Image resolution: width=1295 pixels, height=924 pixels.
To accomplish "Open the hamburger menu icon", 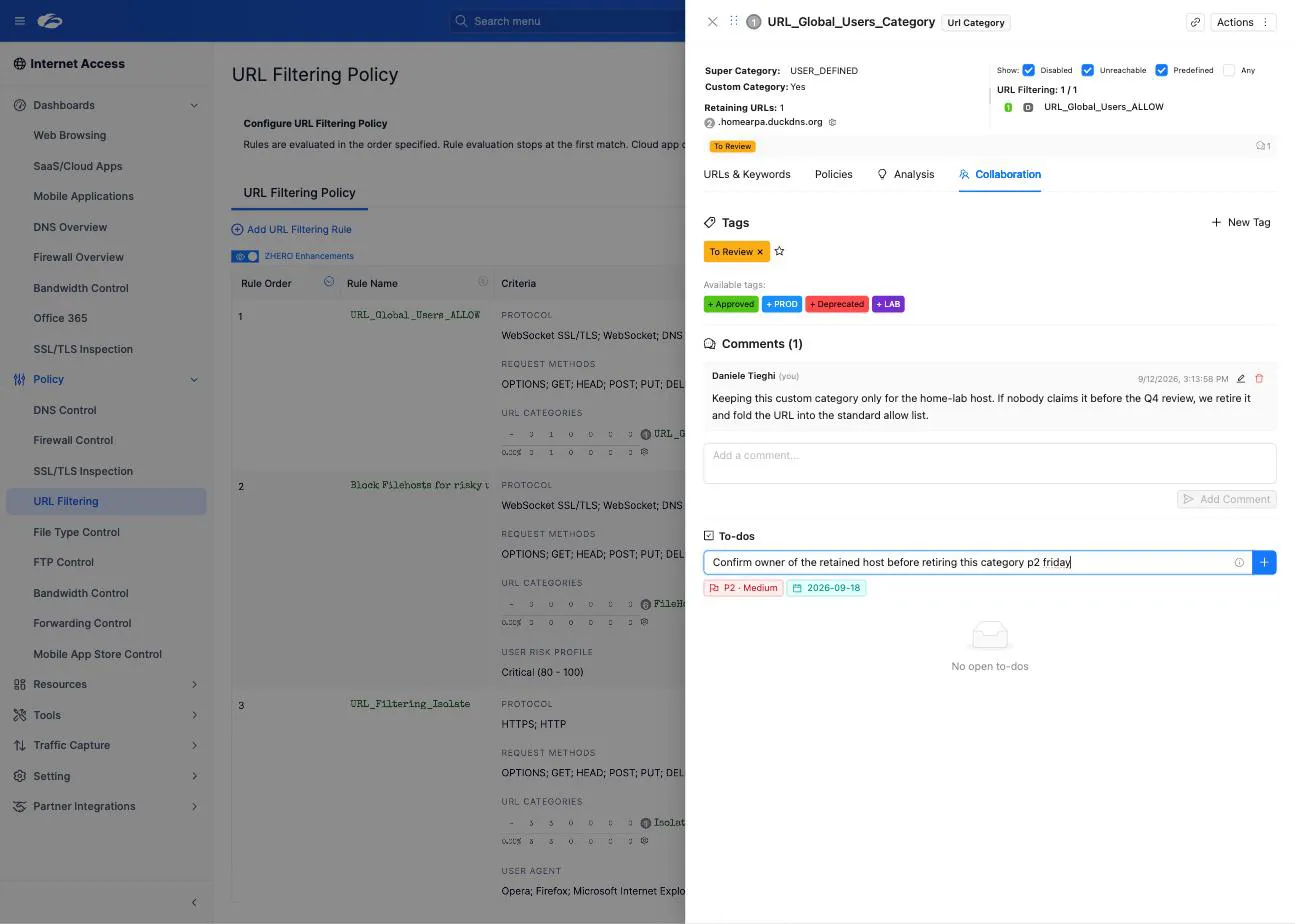I will tap(19, 20).
